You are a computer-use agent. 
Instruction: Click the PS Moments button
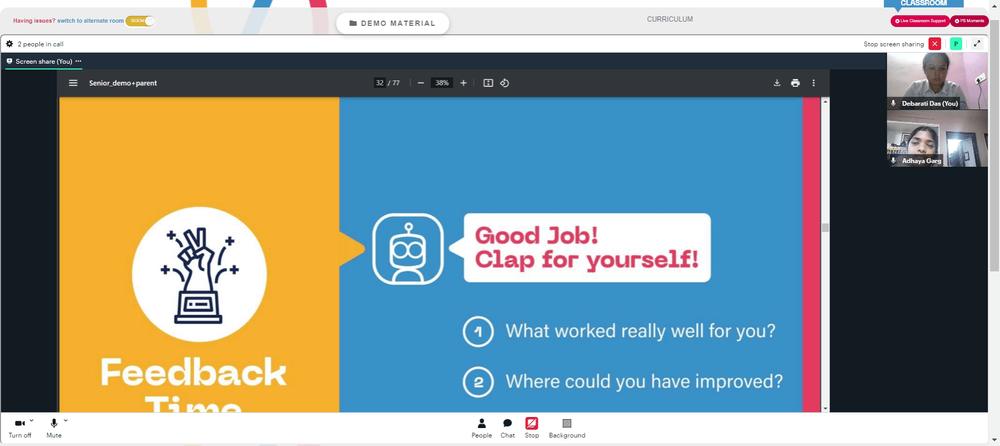click(x=969, y=21)
